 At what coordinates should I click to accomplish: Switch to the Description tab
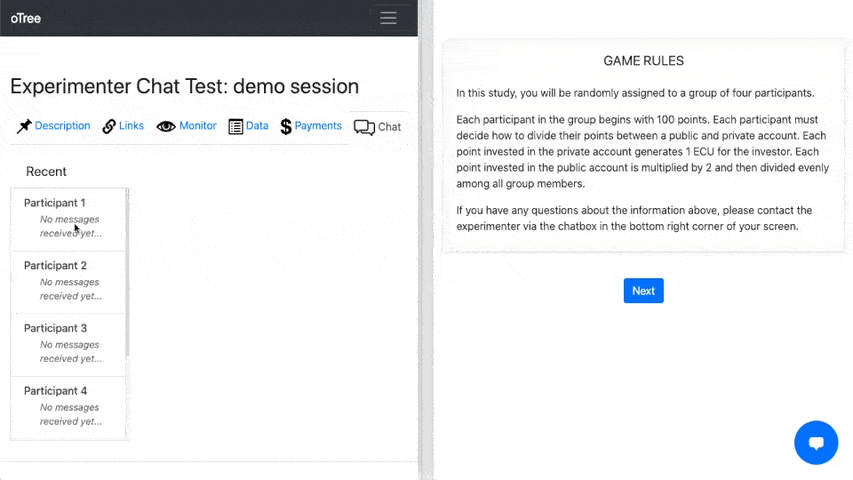62,126
